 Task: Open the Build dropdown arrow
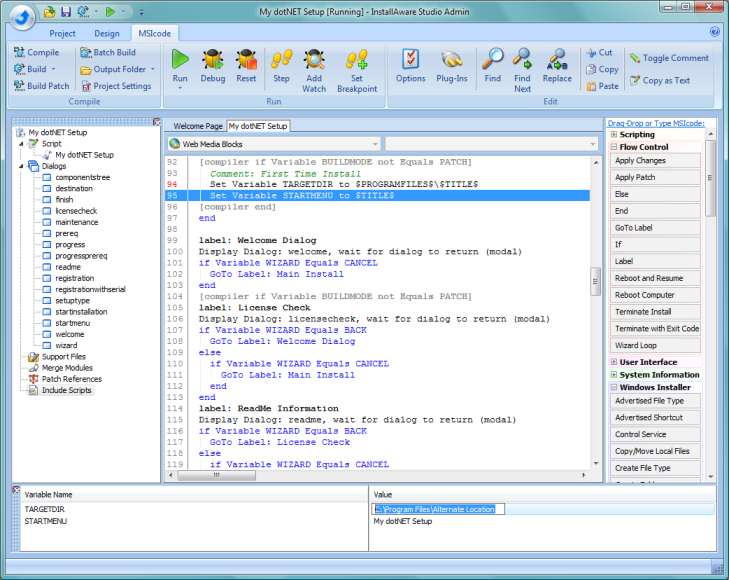click(x=53, y=69)
